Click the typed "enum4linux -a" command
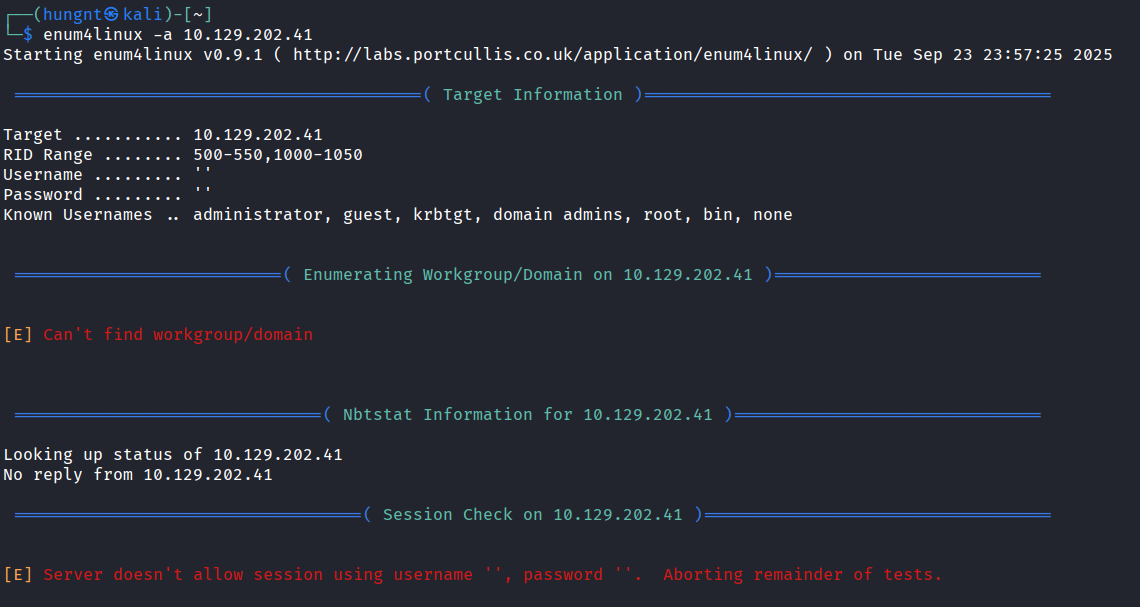The image size is (1140, 607). pos(108,34)
